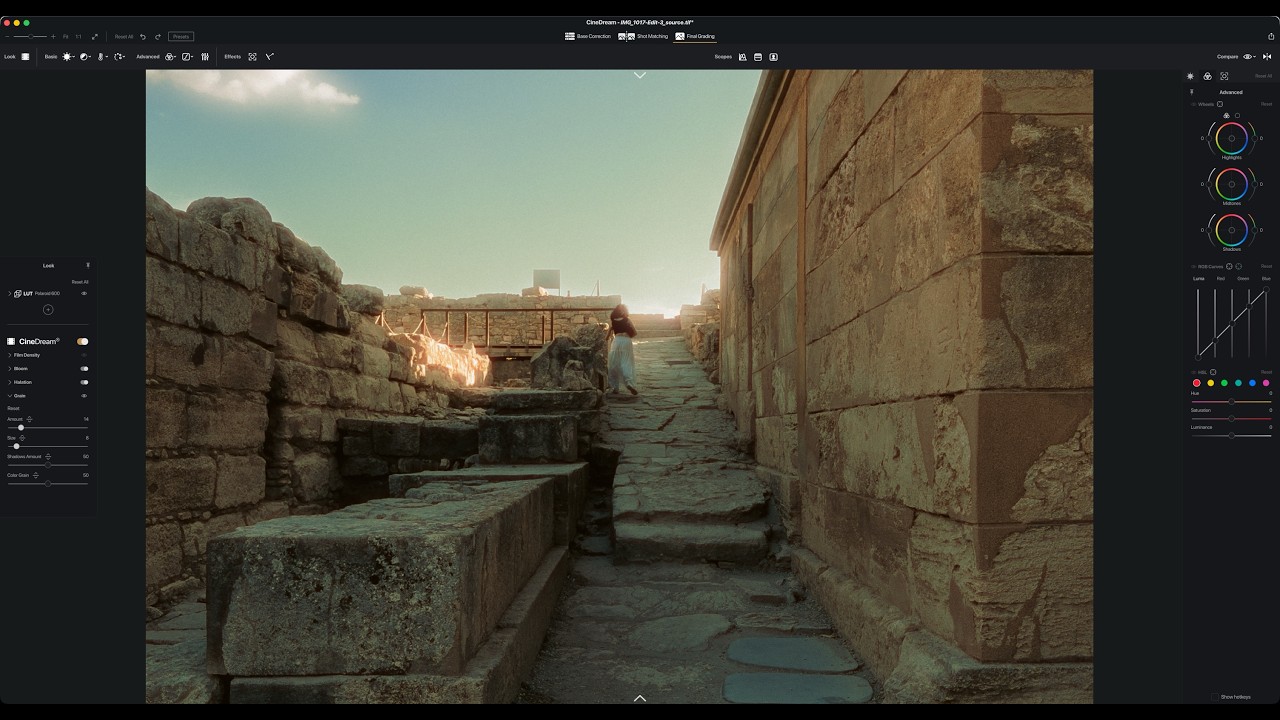Open the Basic contrast half-circle tool

pyautogui.click(x=84, y=57)
